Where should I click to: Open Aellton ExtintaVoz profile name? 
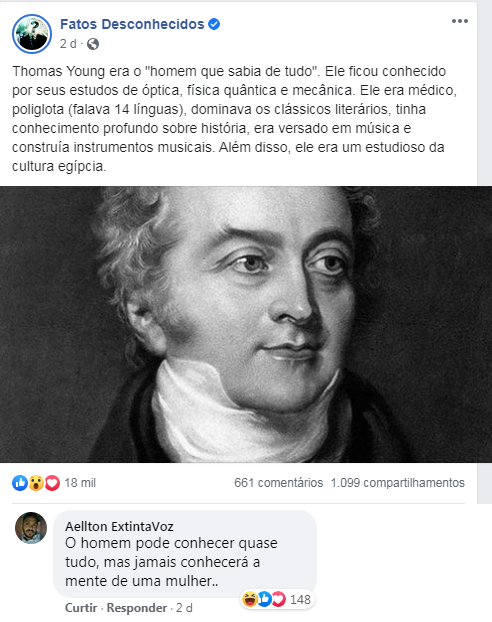coord(119,526)
